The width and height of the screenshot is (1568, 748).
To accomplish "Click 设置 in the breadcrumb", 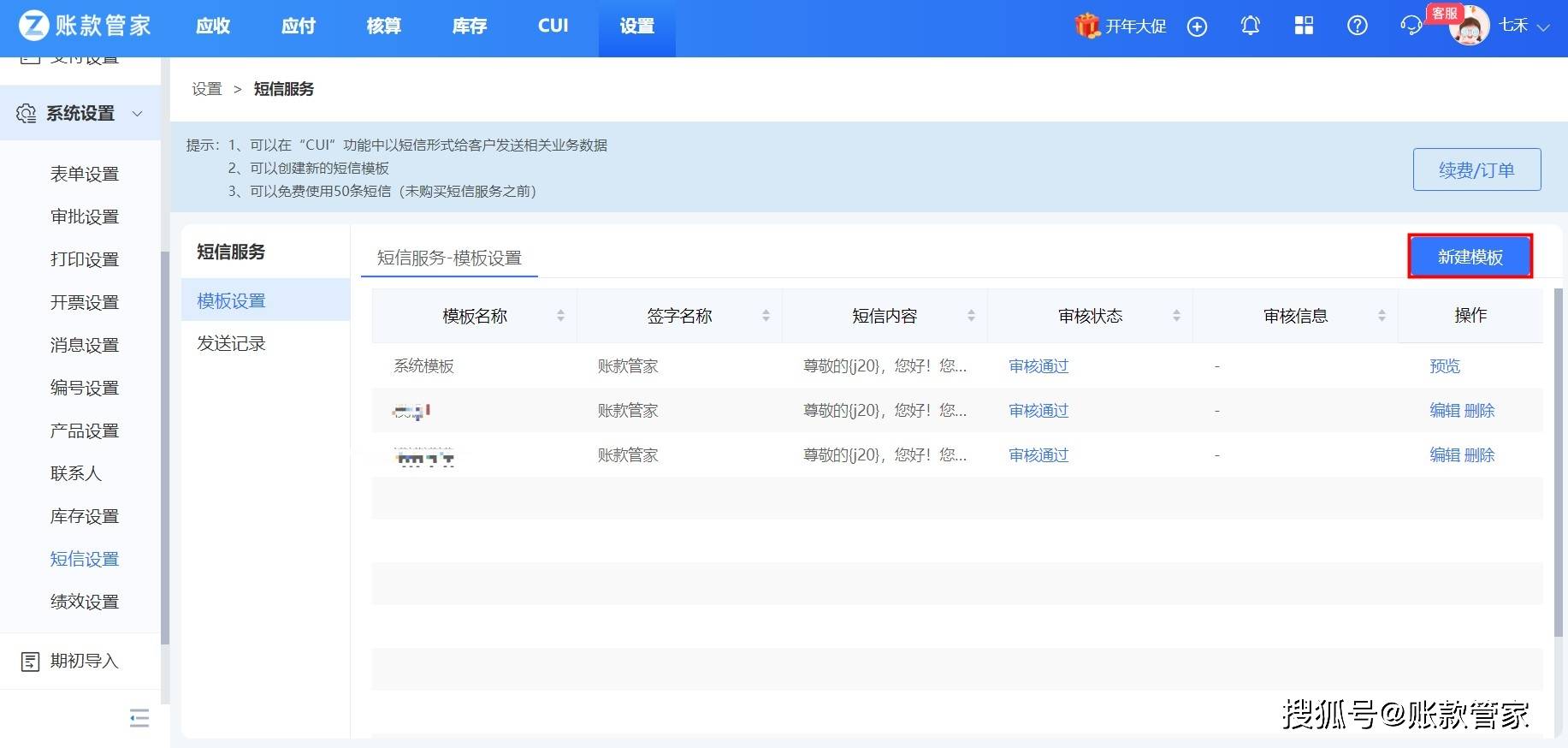I will tap(207, 89).
